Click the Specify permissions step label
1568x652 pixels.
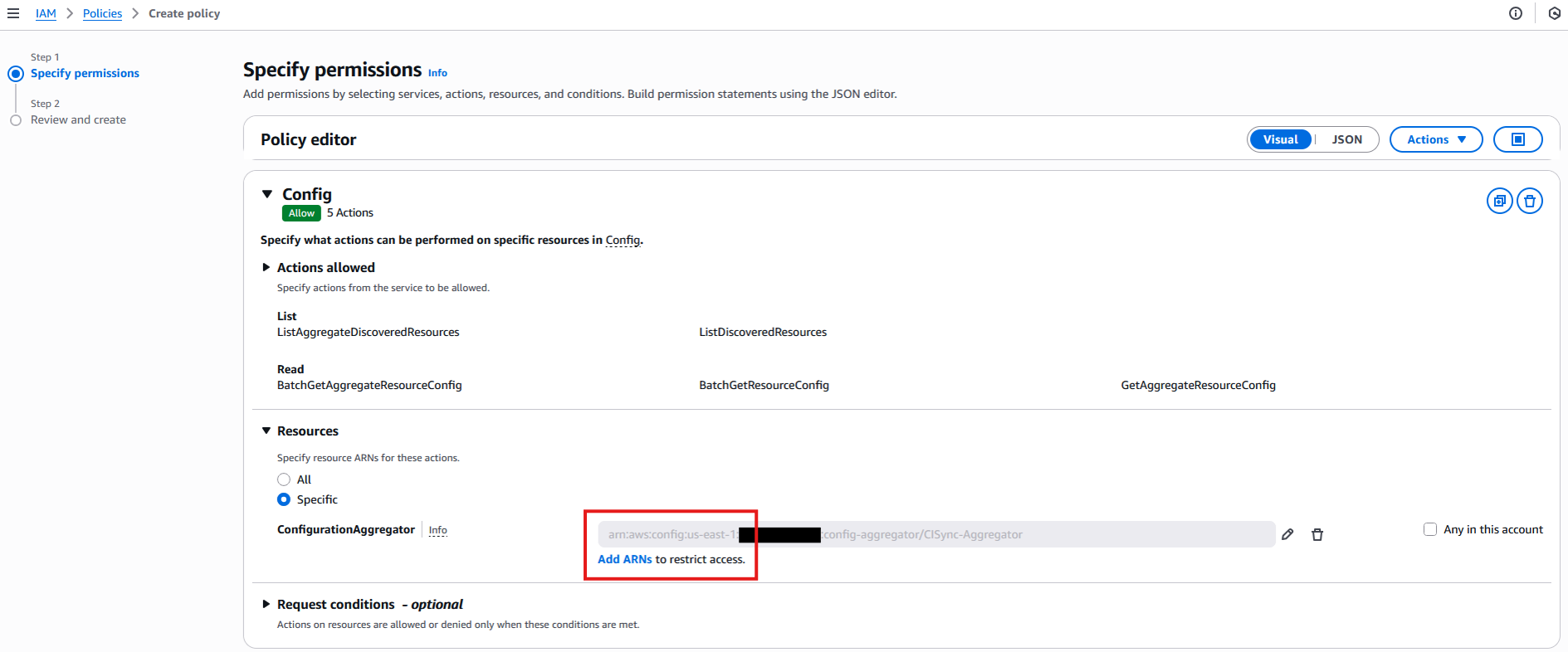point(85,73)
